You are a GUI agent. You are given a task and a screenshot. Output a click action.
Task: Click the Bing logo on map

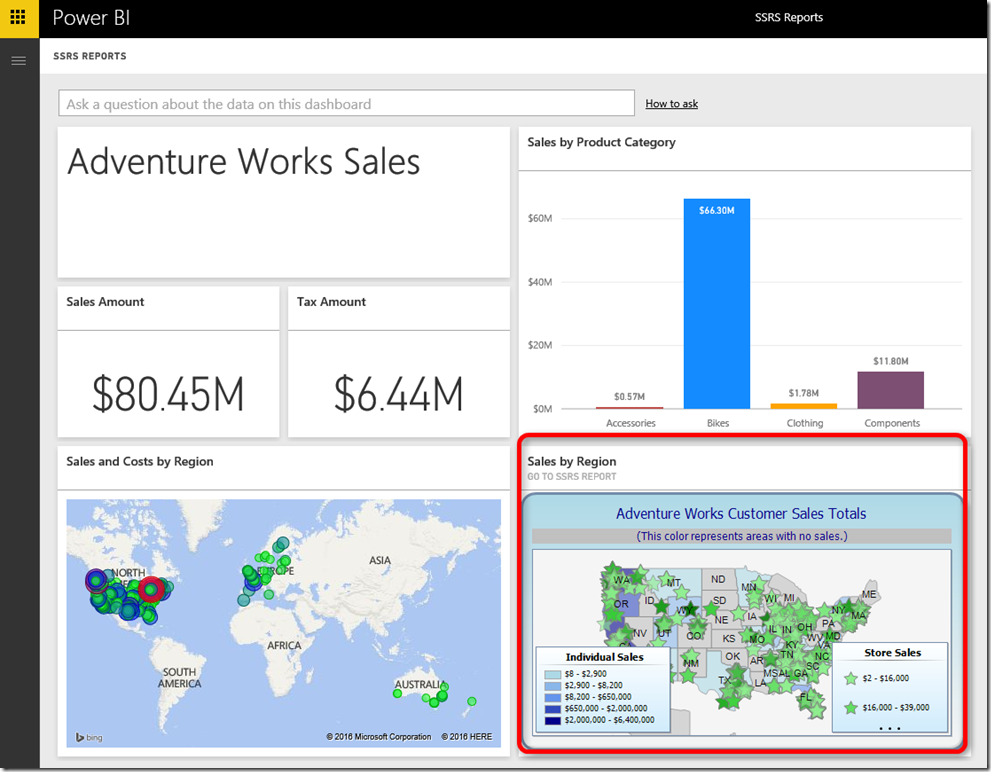click(89, 737)
